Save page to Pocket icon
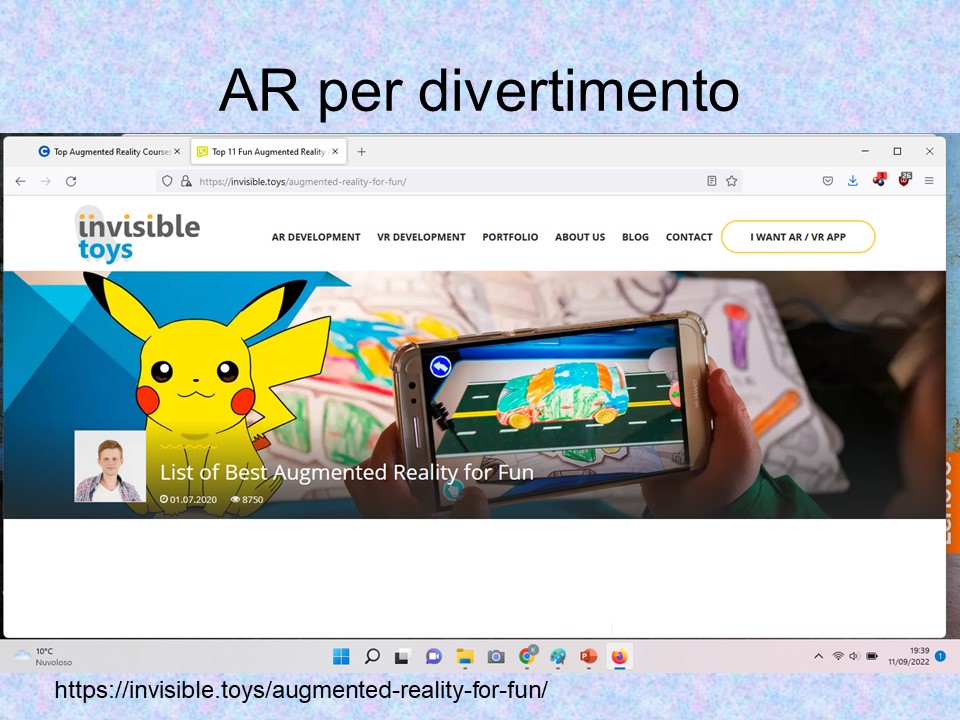The width and height of the screenshot is (960, 720). point(828,181)
